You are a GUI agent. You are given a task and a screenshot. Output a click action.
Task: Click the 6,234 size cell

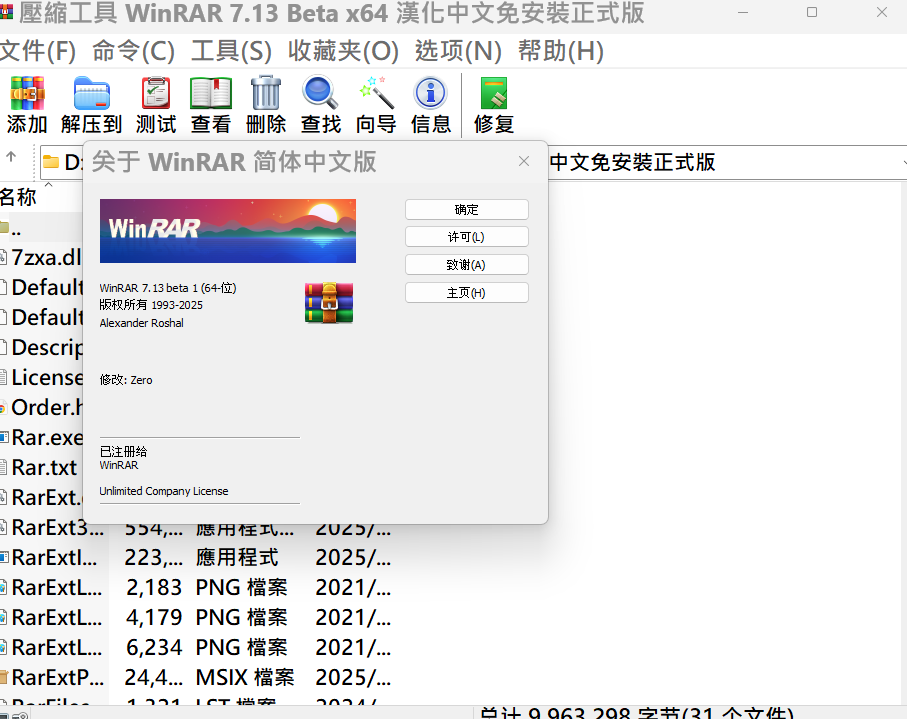point(154,647)
